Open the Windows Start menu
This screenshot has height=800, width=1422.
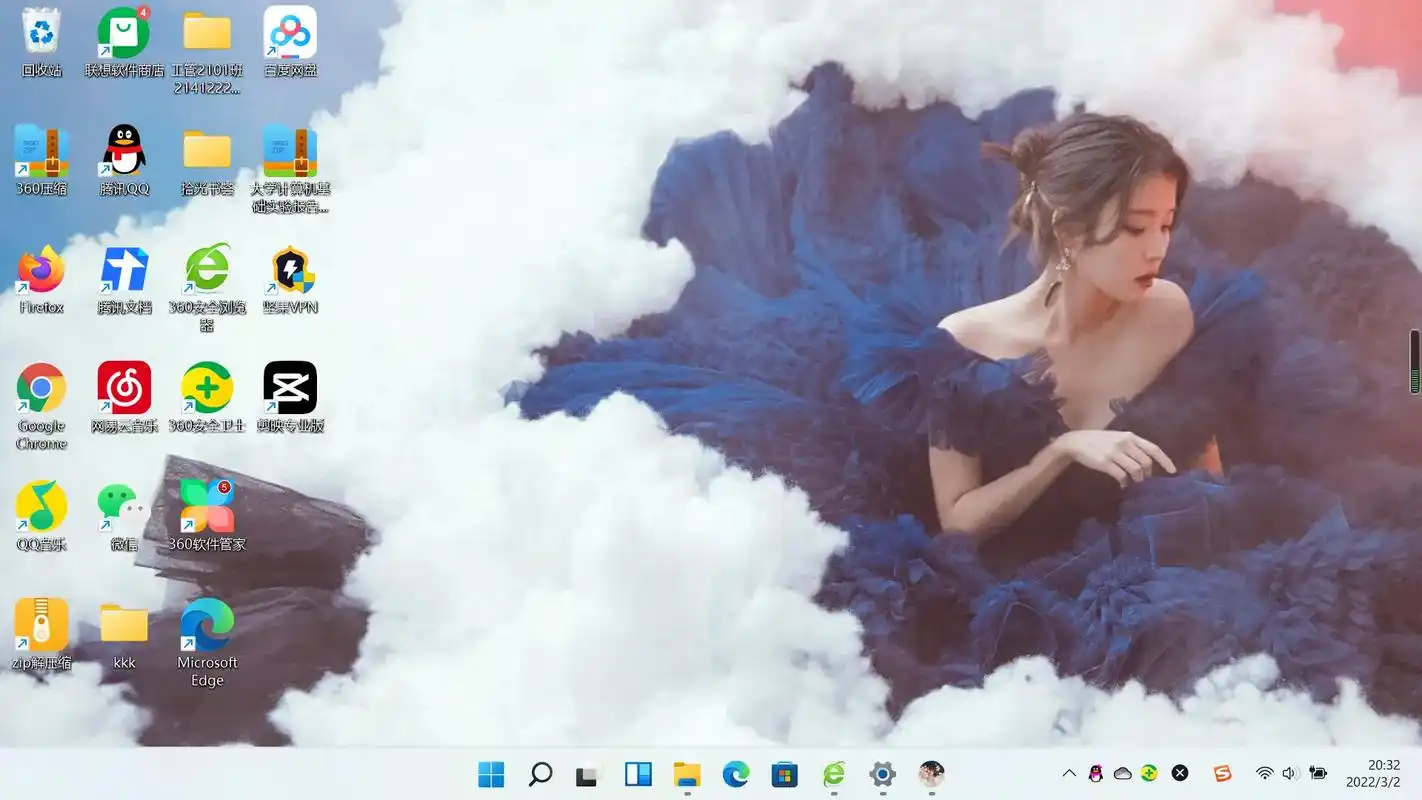click(491, 774)
